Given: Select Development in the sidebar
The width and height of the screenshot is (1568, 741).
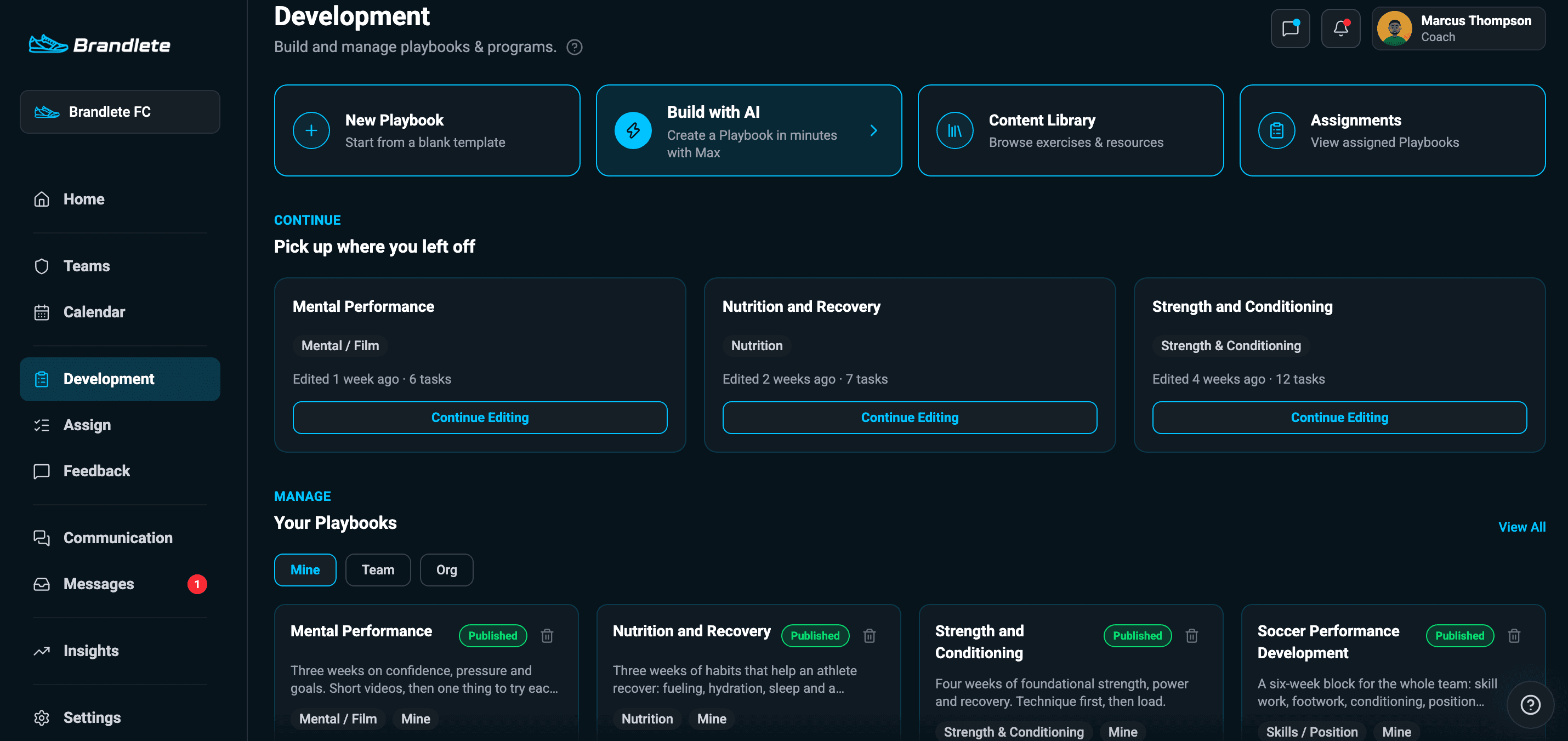Looking at the screenshot, I should (120, 379).
